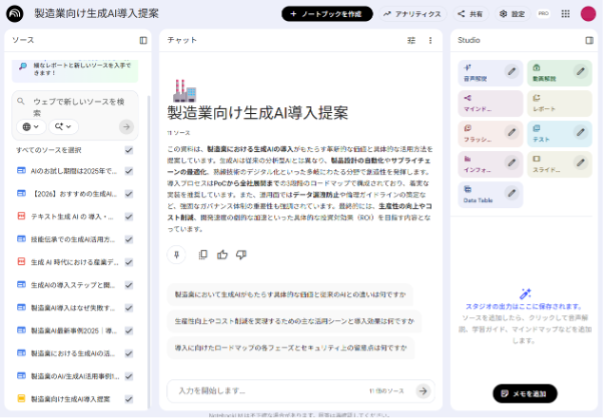Open the web source type dropdown with globe
This screenshot has height=418, width=604.
point(31,127)
